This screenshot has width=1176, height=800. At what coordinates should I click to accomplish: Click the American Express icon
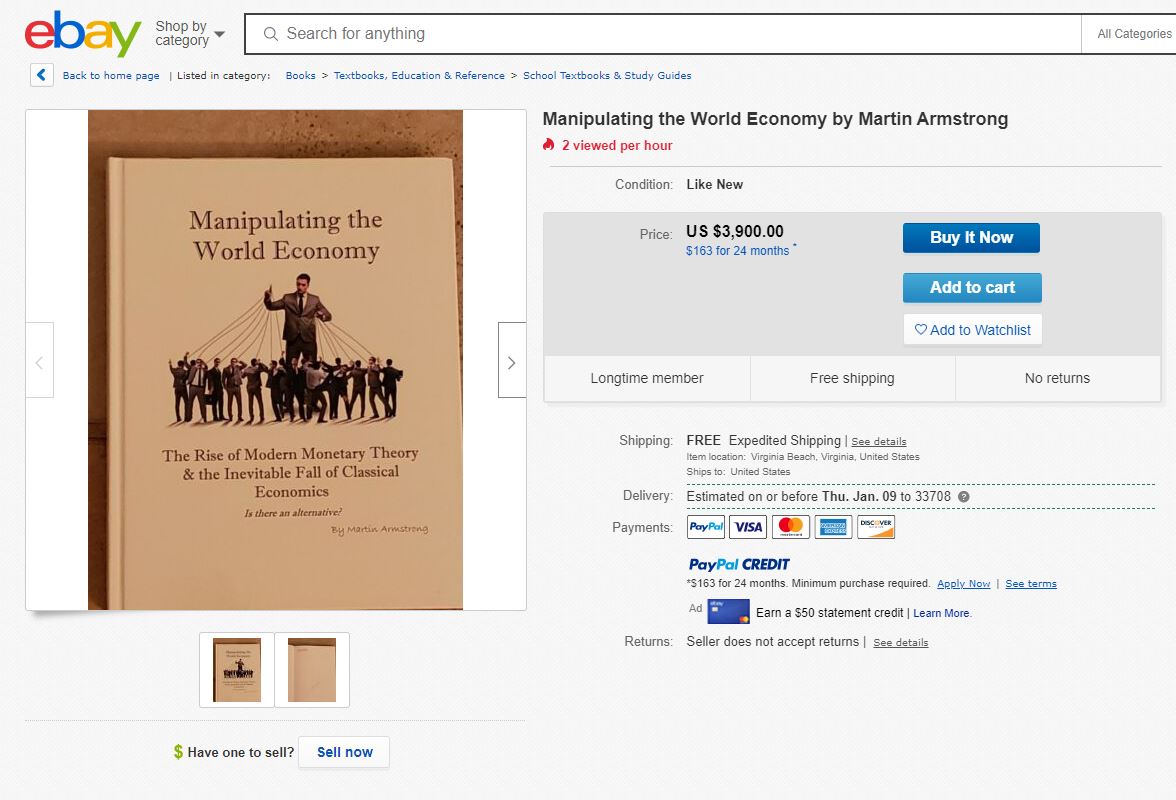point(833,527)
